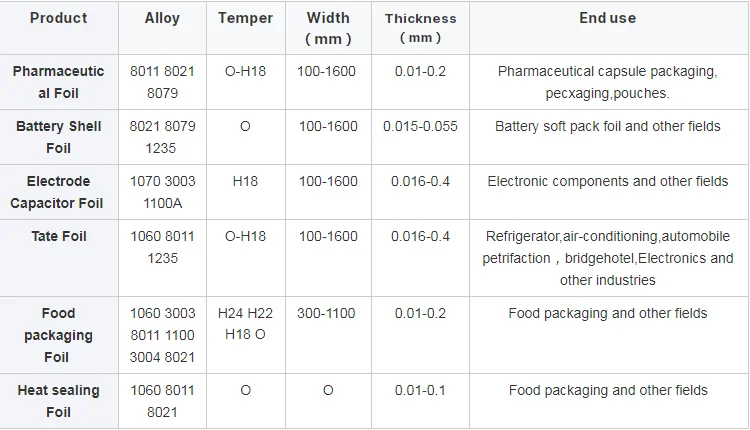This screenshot has height=430, width=750.
Task: Select the 1070 3003 1100A alloy cell
Action: pyautogui.click(x=162, y=192)
